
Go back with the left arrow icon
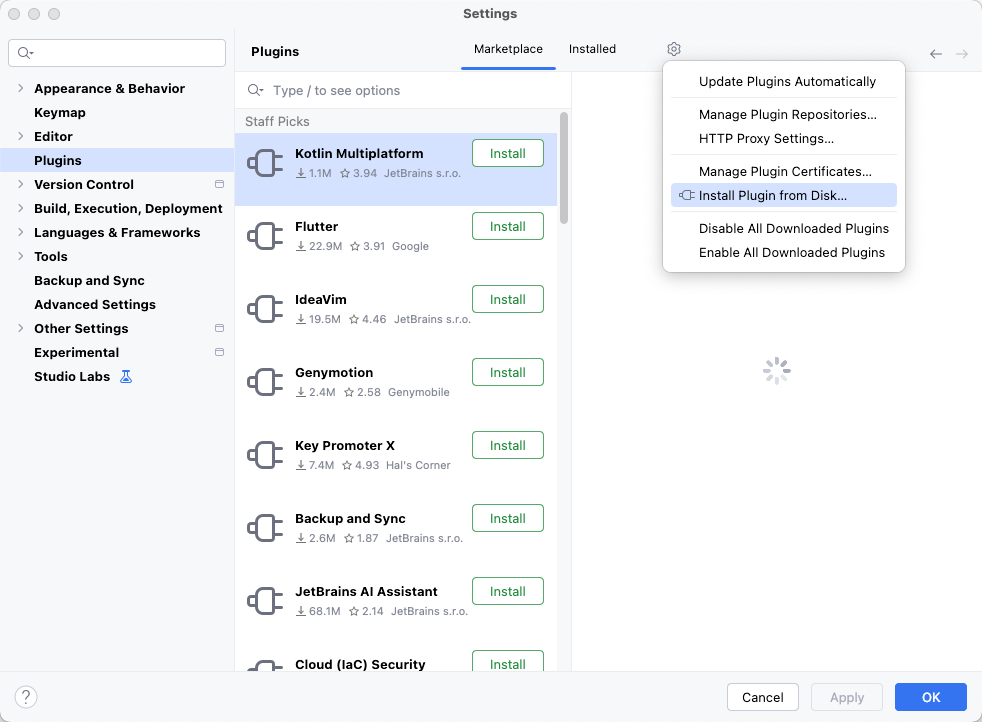(x=936, y=54)
